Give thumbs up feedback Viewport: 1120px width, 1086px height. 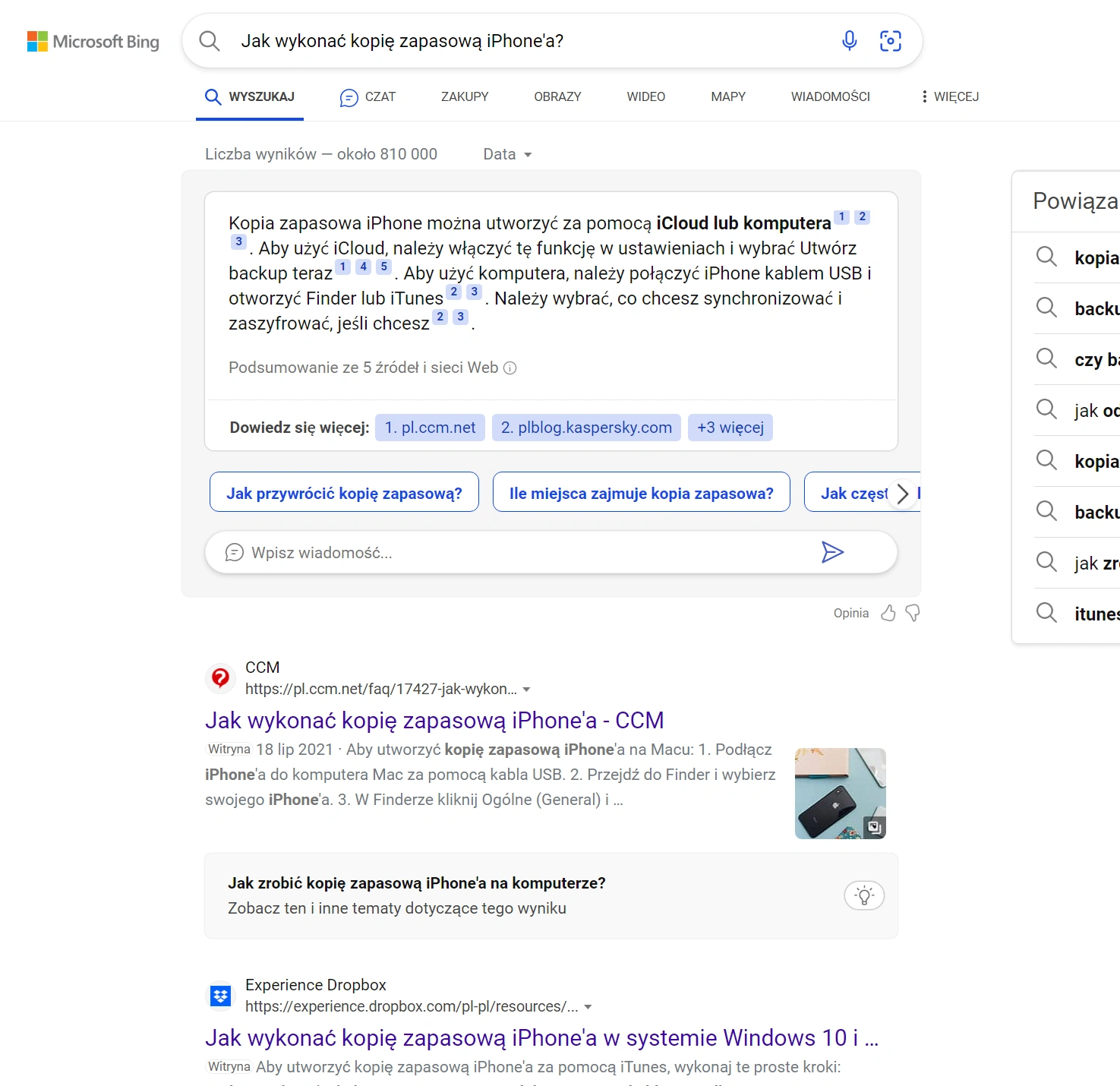click(888, 613)
